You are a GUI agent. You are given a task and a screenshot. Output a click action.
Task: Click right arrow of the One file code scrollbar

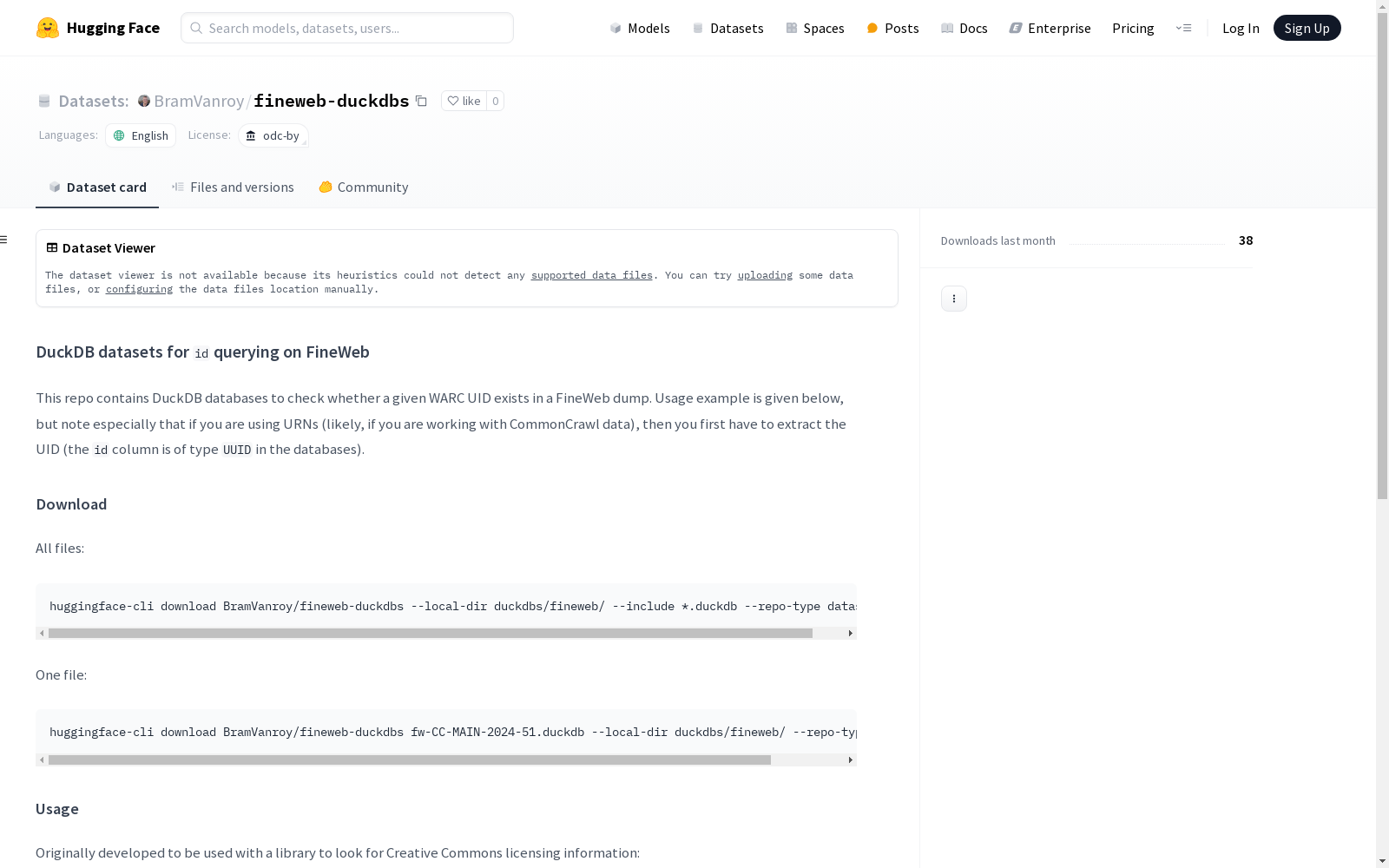[851, 760]
